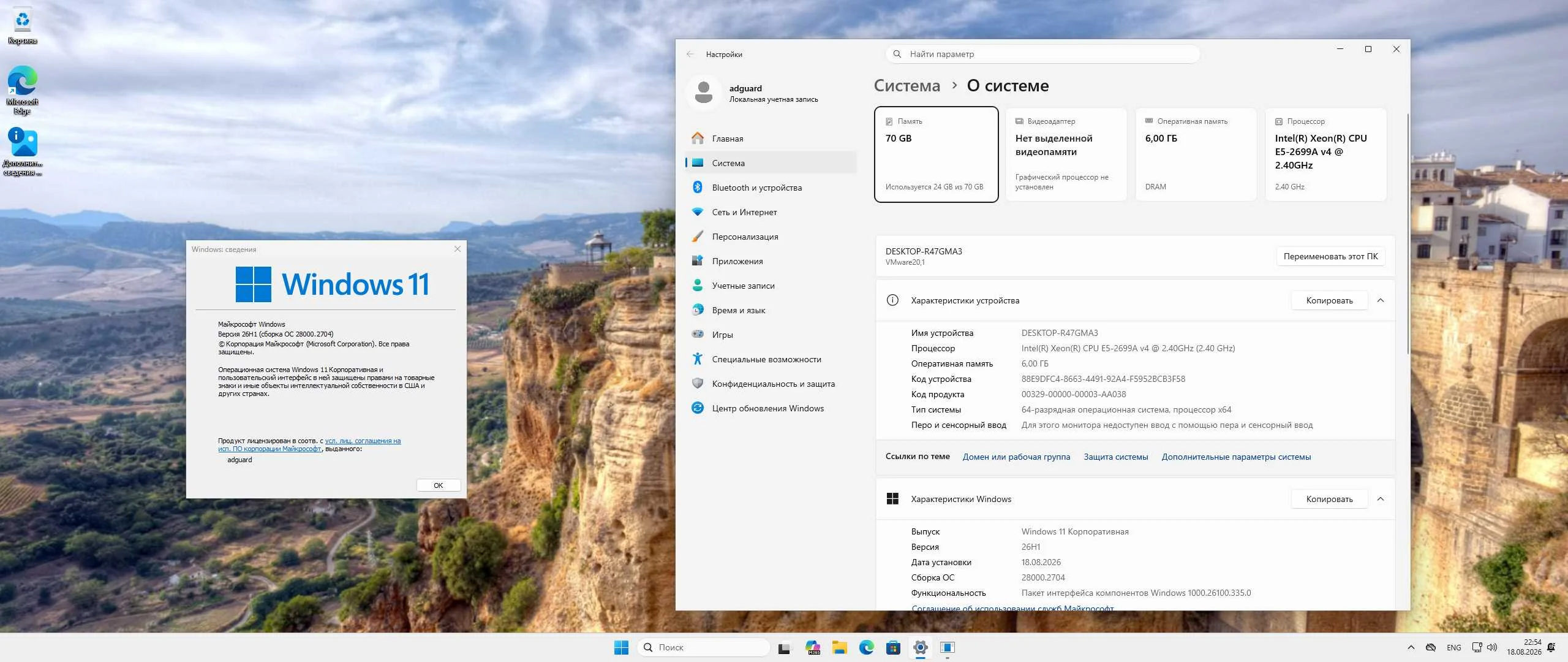Select the Оперативная память 6,00 ГБ card
This screenshot has height=662, width=1568.
click(x=1196, y=154)
